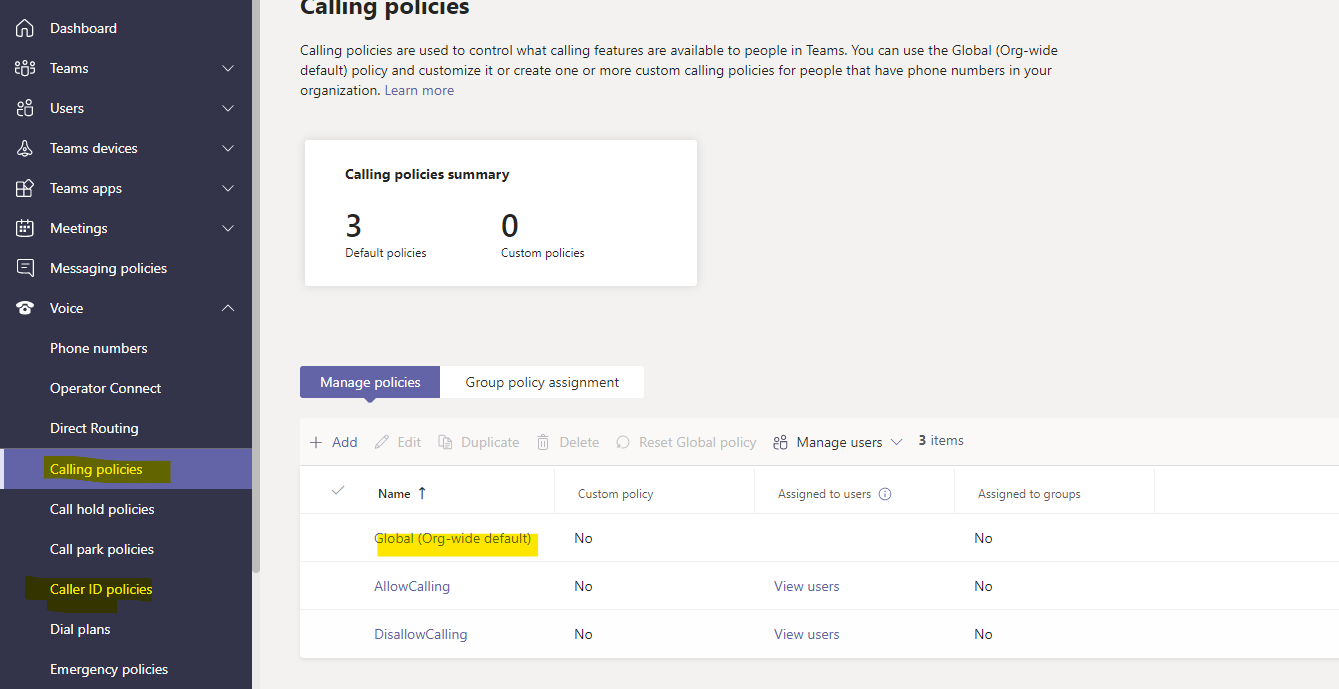
Task: Expand the Users sidebar section
Action: click(228, 108)
